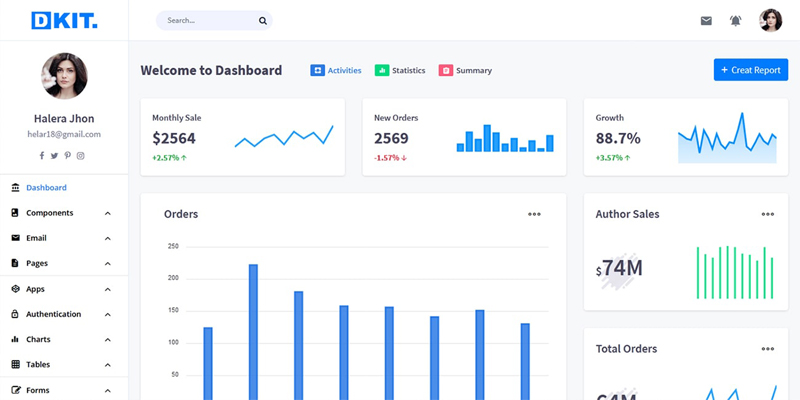Click the helar18@gmail.com email text
The width and height of the screenshot is (800, 400).
pos(64,134)
